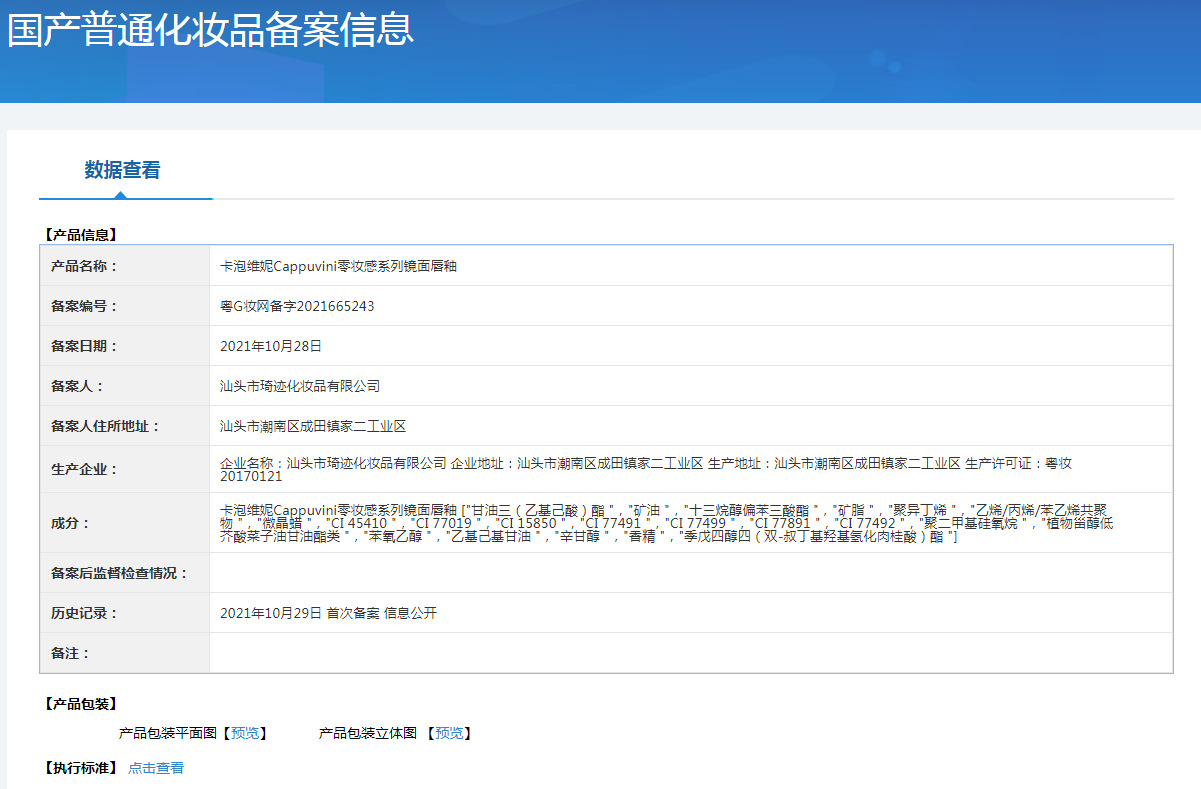Select the 数据查看 tab
The width and height of the screenshot is (1201, 789).
[x=122, y=170]
